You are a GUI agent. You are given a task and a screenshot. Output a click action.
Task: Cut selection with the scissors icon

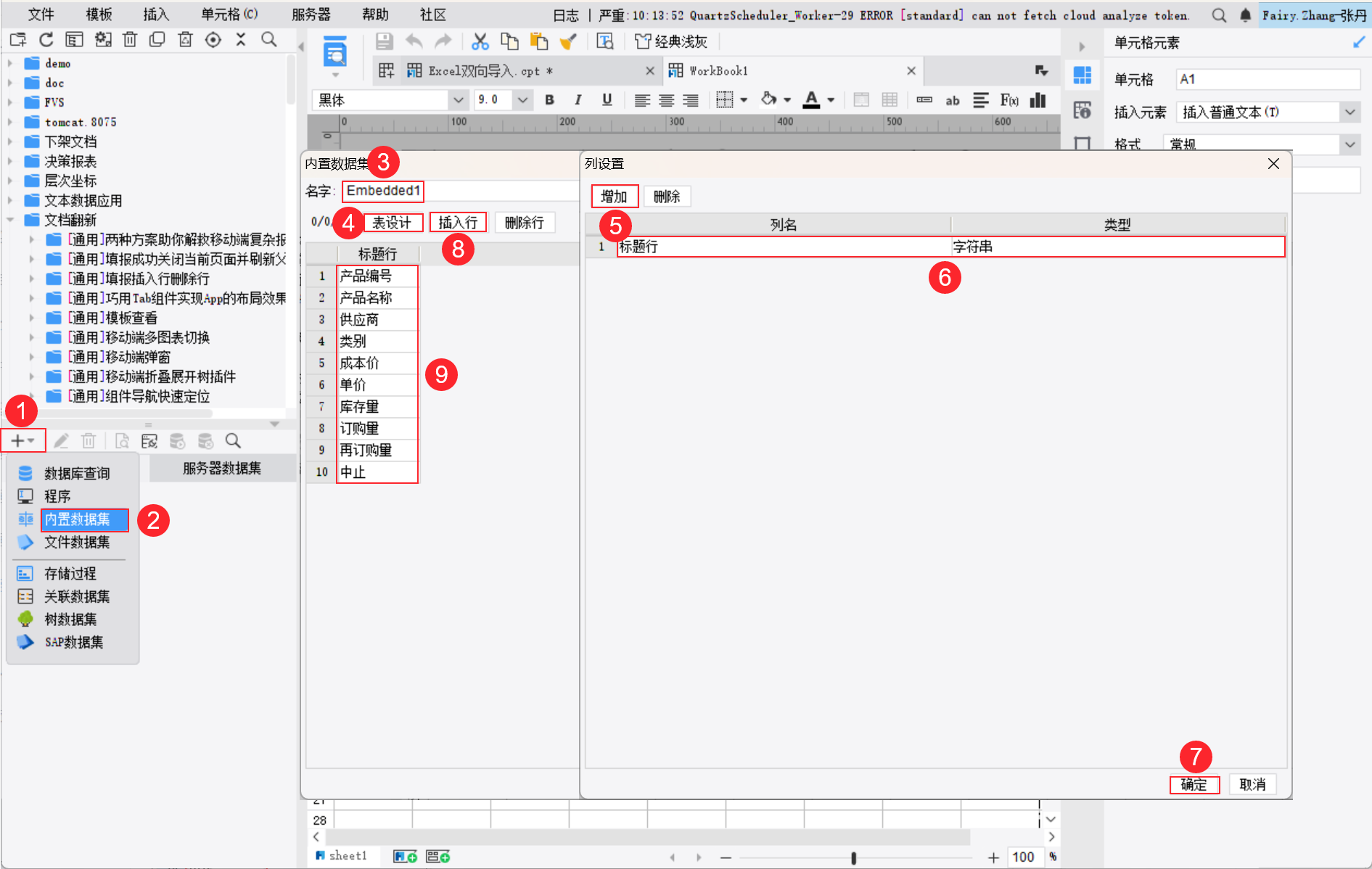tap(480, 41)
